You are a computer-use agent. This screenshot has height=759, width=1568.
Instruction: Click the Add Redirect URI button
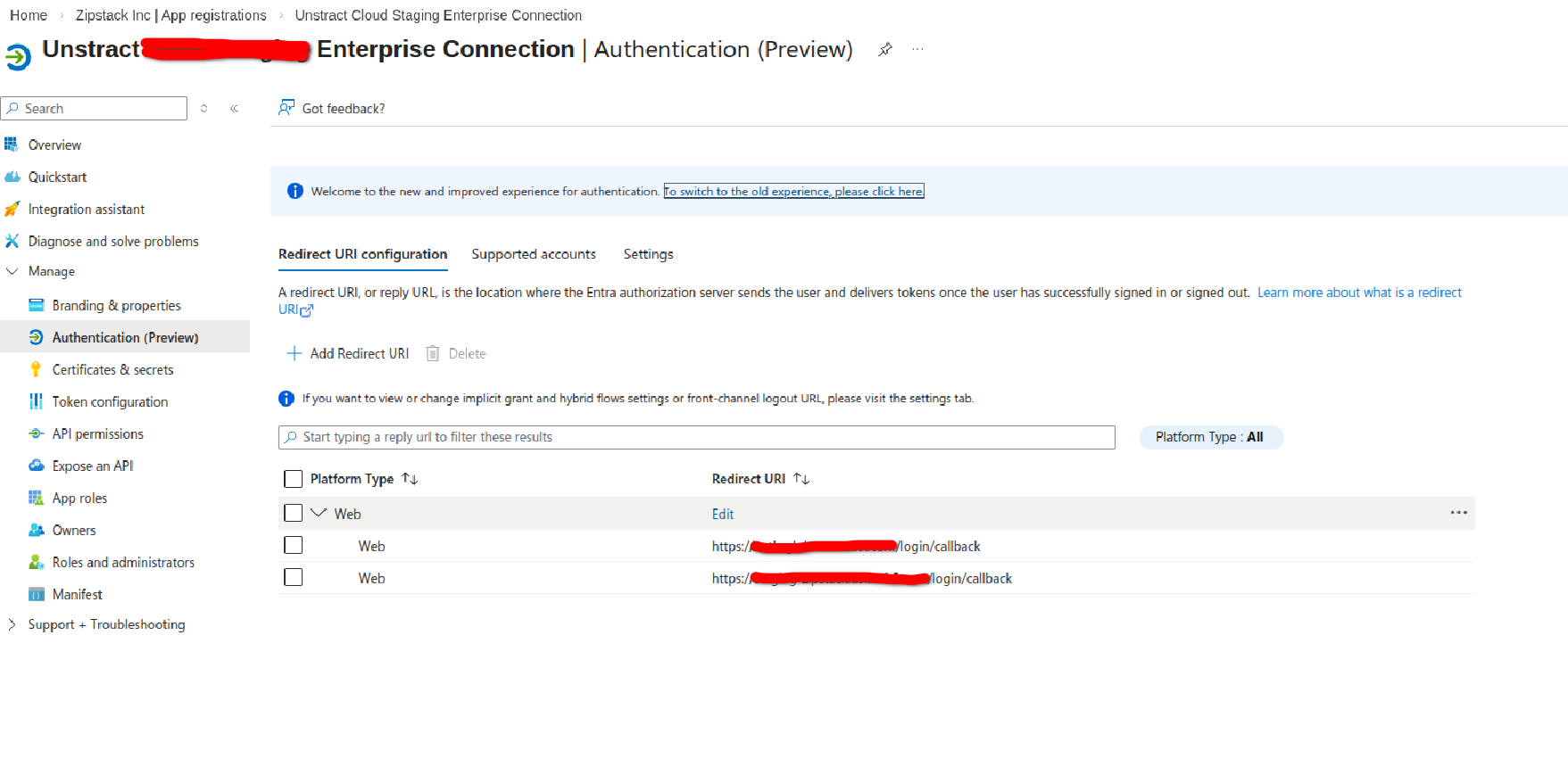tap(347, 353)
